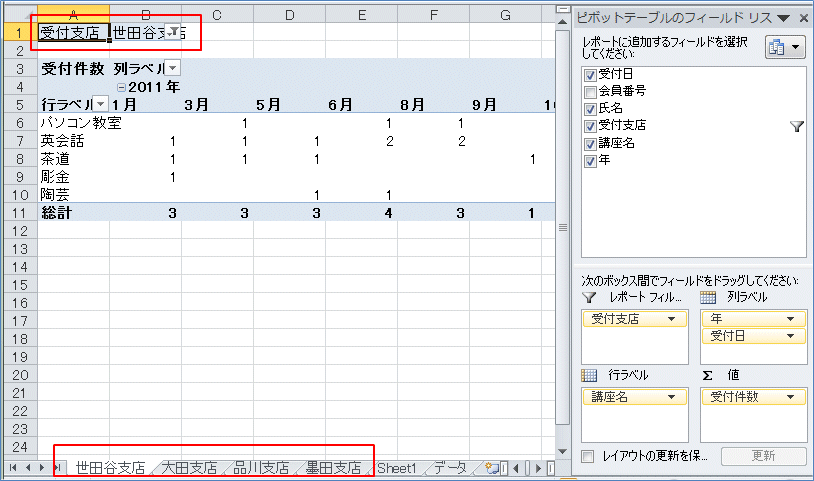The image size is (814, 481).
Task: Switch to the 大田支店 sheet tab
Action: coord(189,468)
